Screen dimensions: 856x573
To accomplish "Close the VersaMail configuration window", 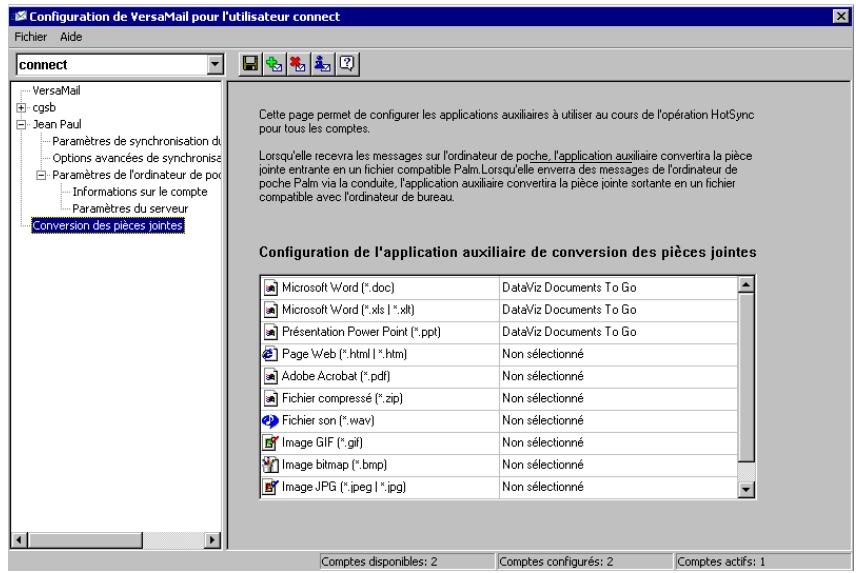I will (841, 16).
